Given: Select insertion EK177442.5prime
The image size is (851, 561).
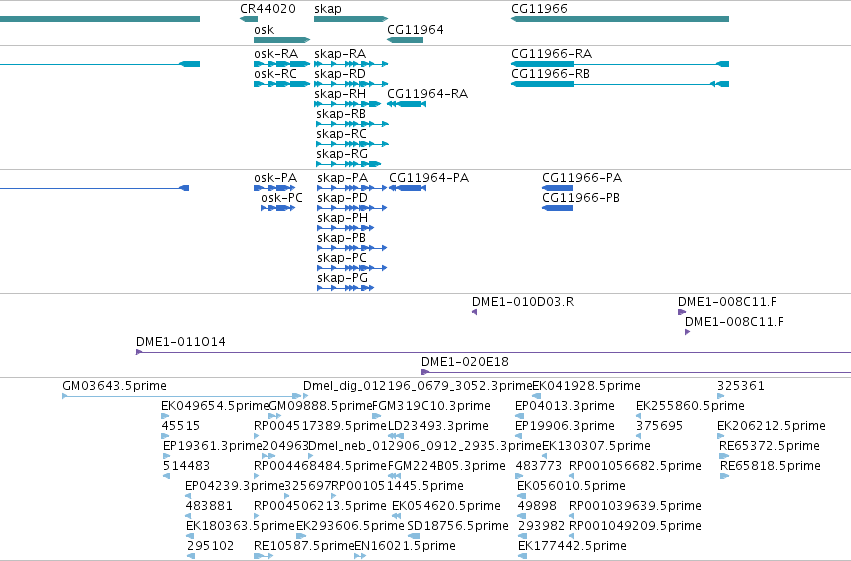Looking at the screenshot, I should (x=523, y=556).
